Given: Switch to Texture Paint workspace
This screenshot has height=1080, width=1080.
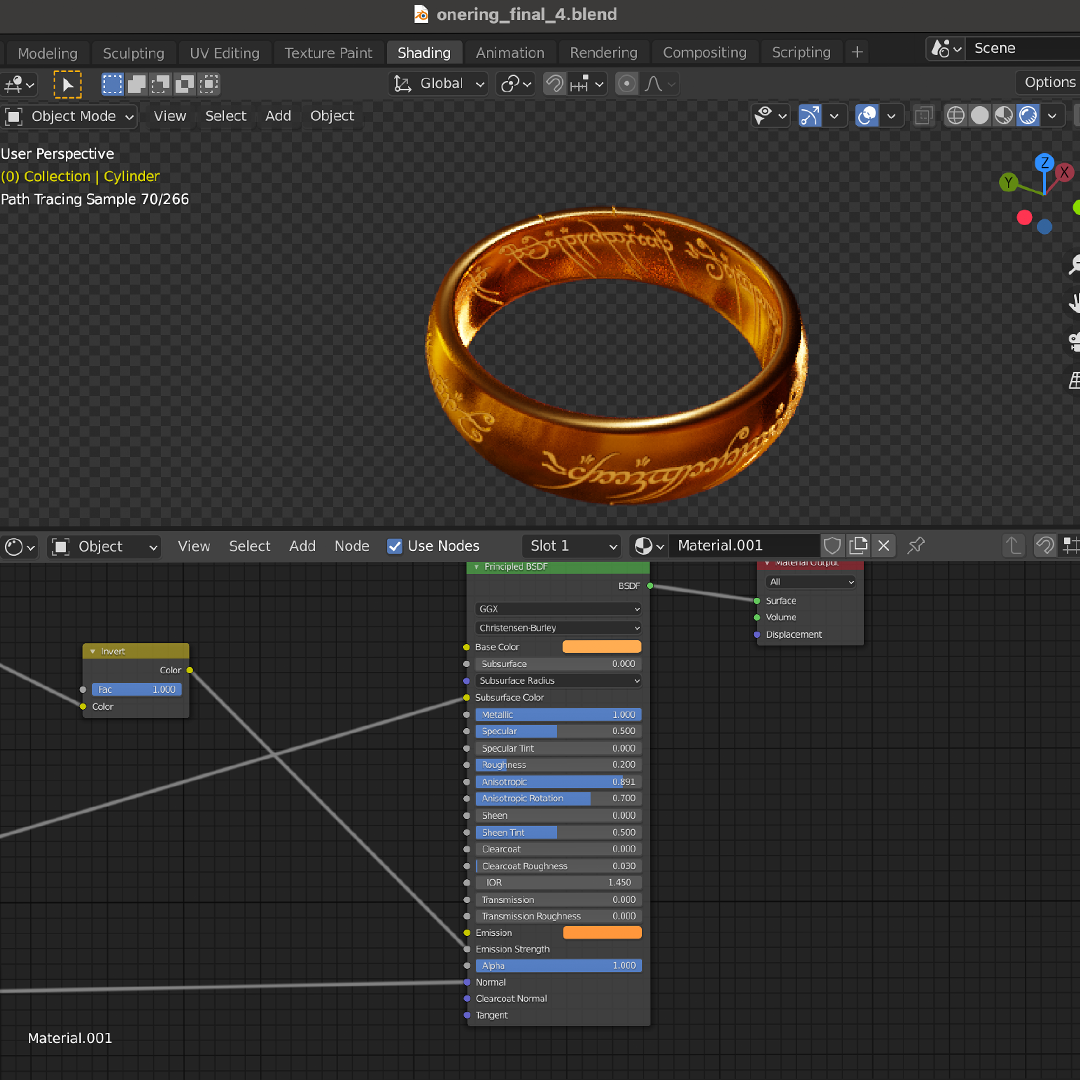Looking at the screenshot, I should point(328,53).
